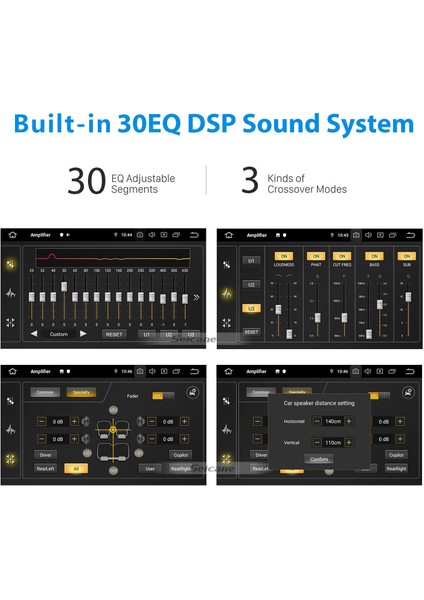The height and width of the screenshot is (600, 424).
Task: Select the highlighted U3 preset in the loudness screen
Action: pyautogui.click(x=251, y=308)
